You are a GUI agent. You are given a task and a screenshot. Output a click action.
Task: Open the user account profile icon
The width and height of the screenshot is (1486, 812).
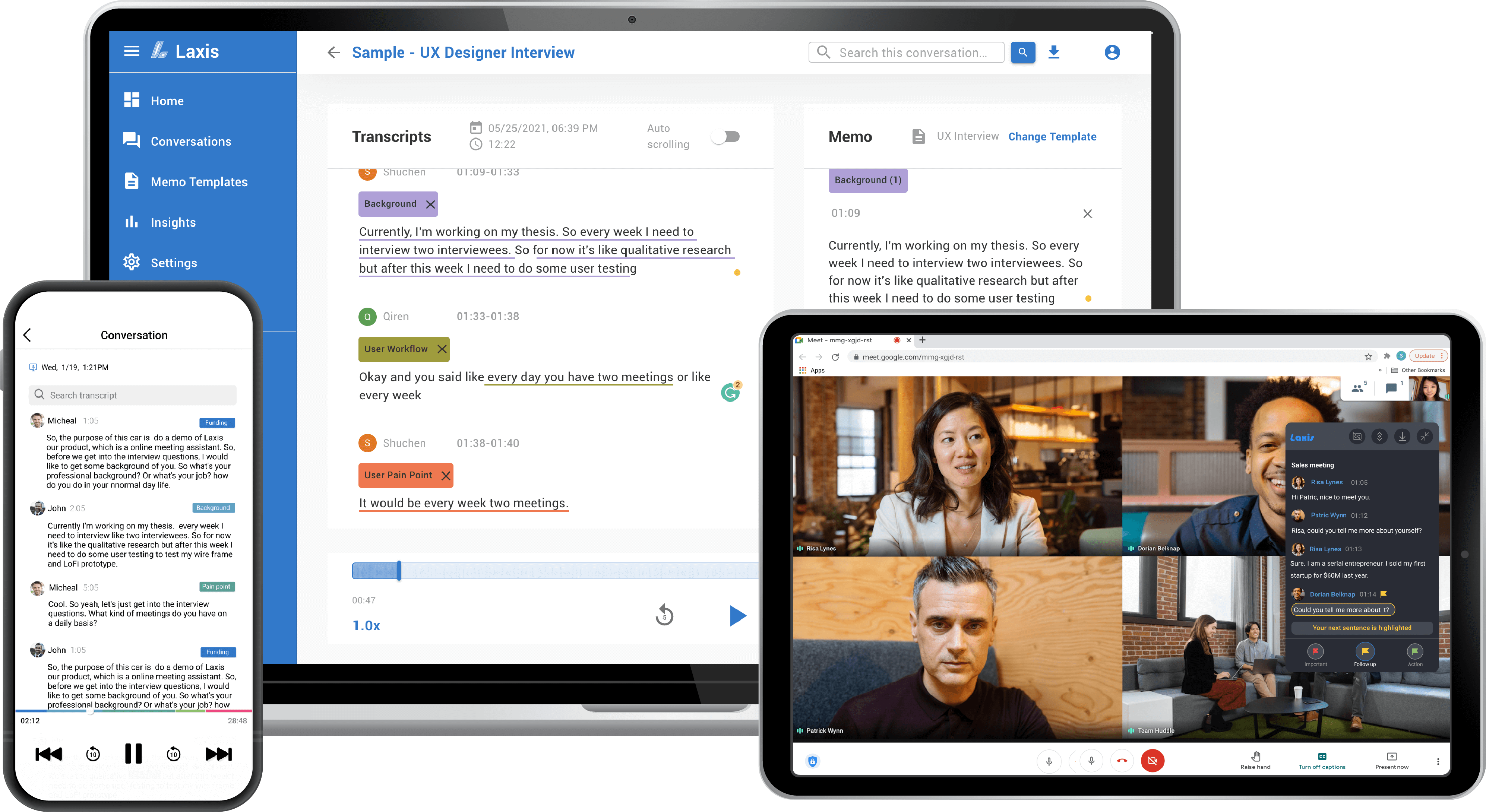click(1112, 53)
